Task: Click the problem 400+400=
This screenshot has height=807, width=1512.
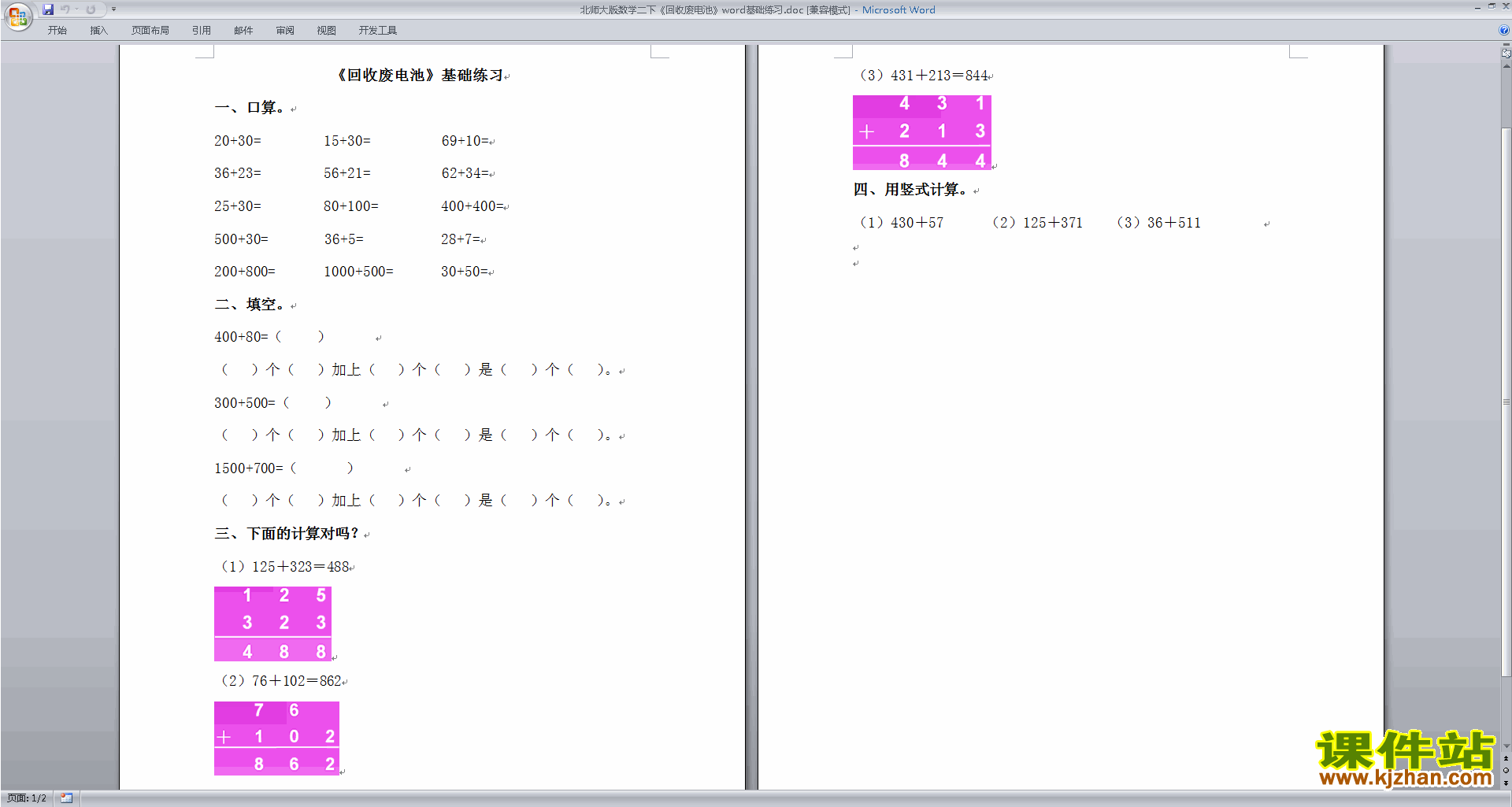Action: [x=472, y=206]
